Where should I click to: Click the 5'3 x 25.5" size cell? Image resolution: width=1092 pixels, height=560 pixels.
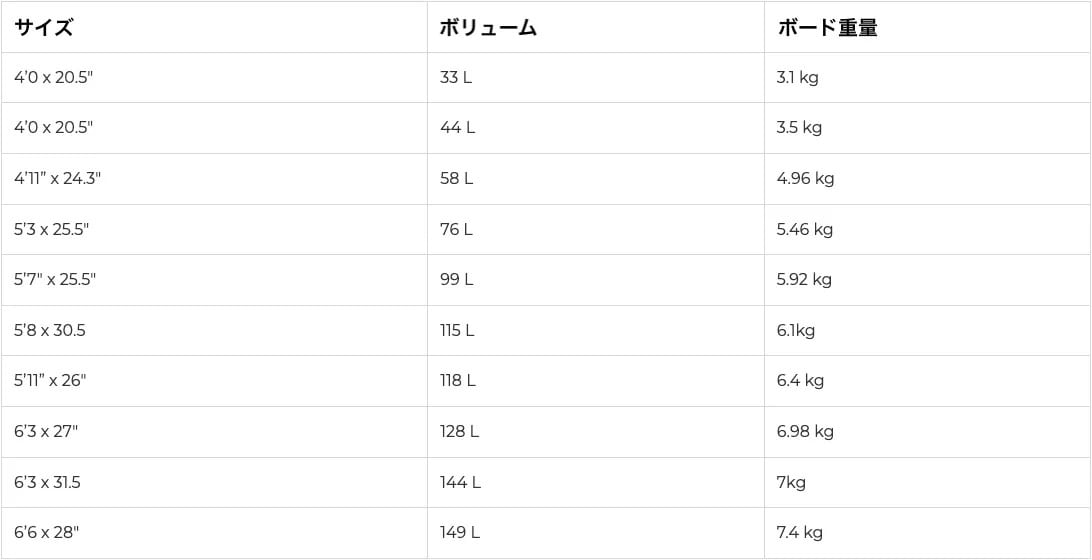(214, 229)
